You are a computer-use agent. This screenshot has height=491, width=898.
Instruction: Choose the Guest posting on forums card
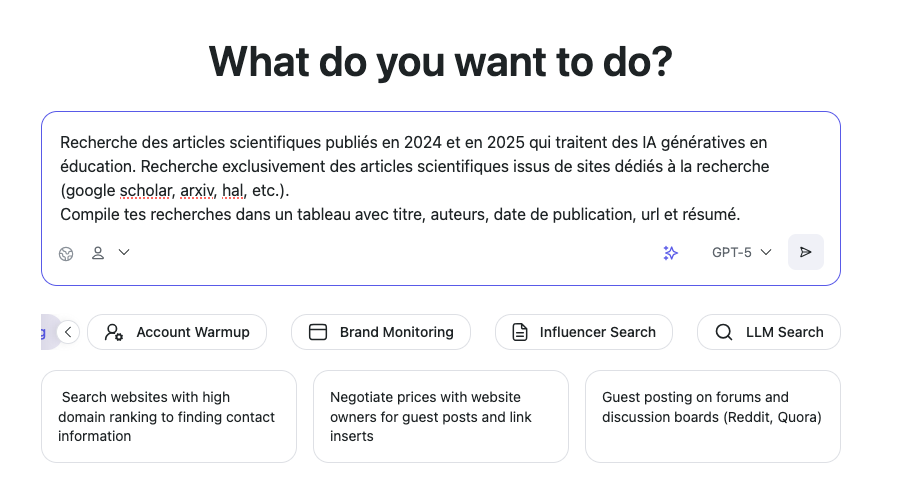point(712,416)
